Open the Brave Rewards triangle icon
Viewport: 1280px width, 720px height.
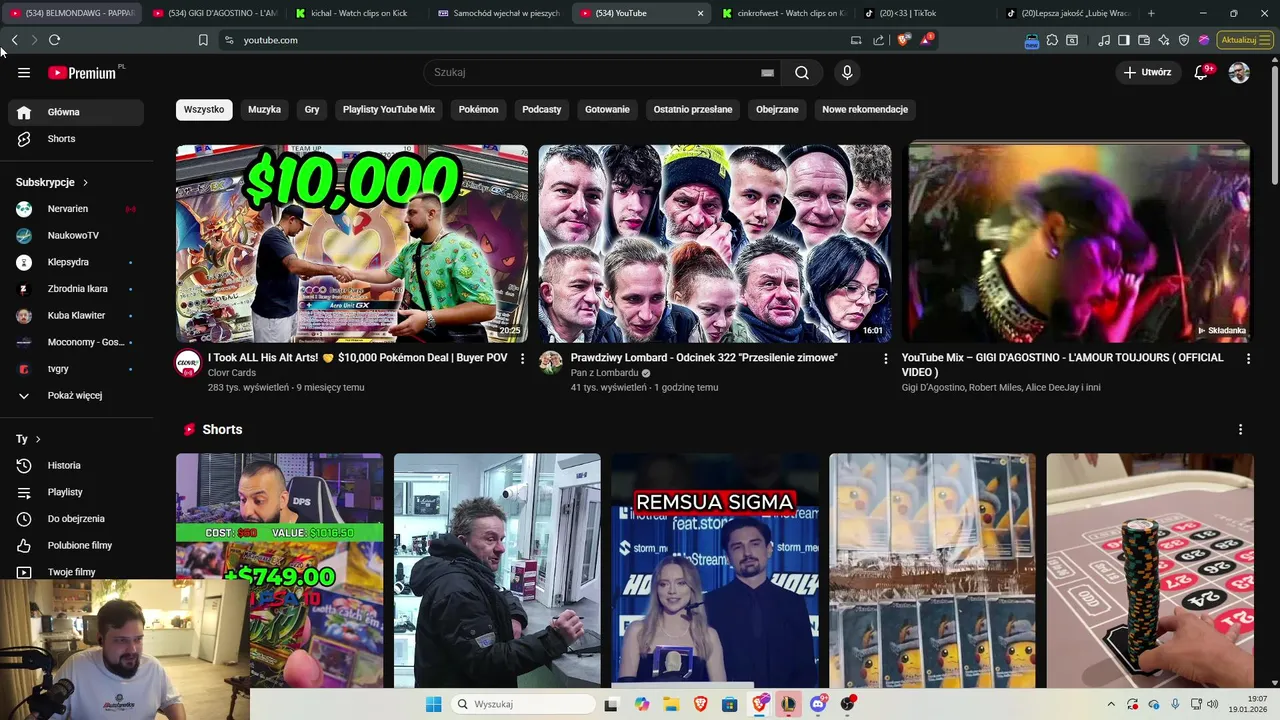coord(927,40)
